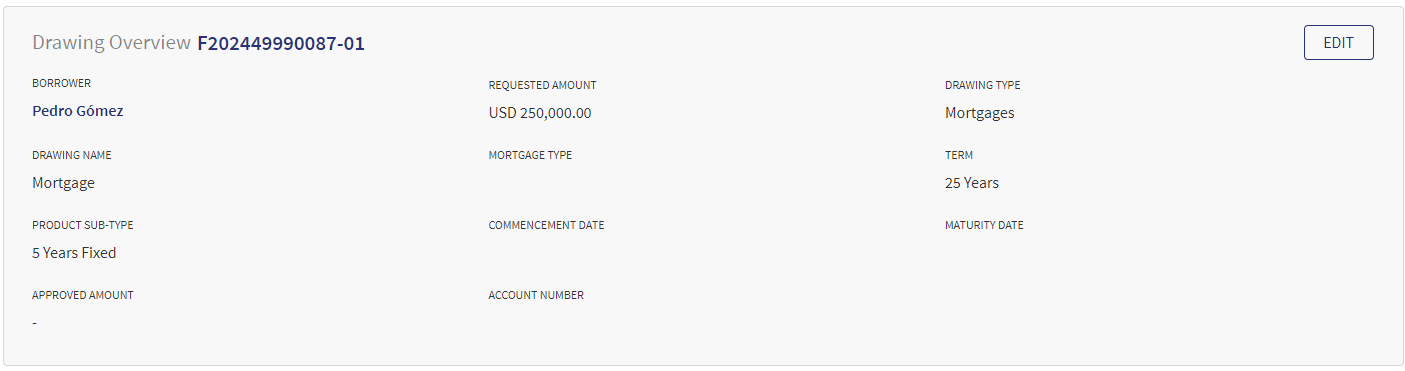1405x371 pixels.
Task: Select the Mortgage drawing name value
Action: coord(63,183)
